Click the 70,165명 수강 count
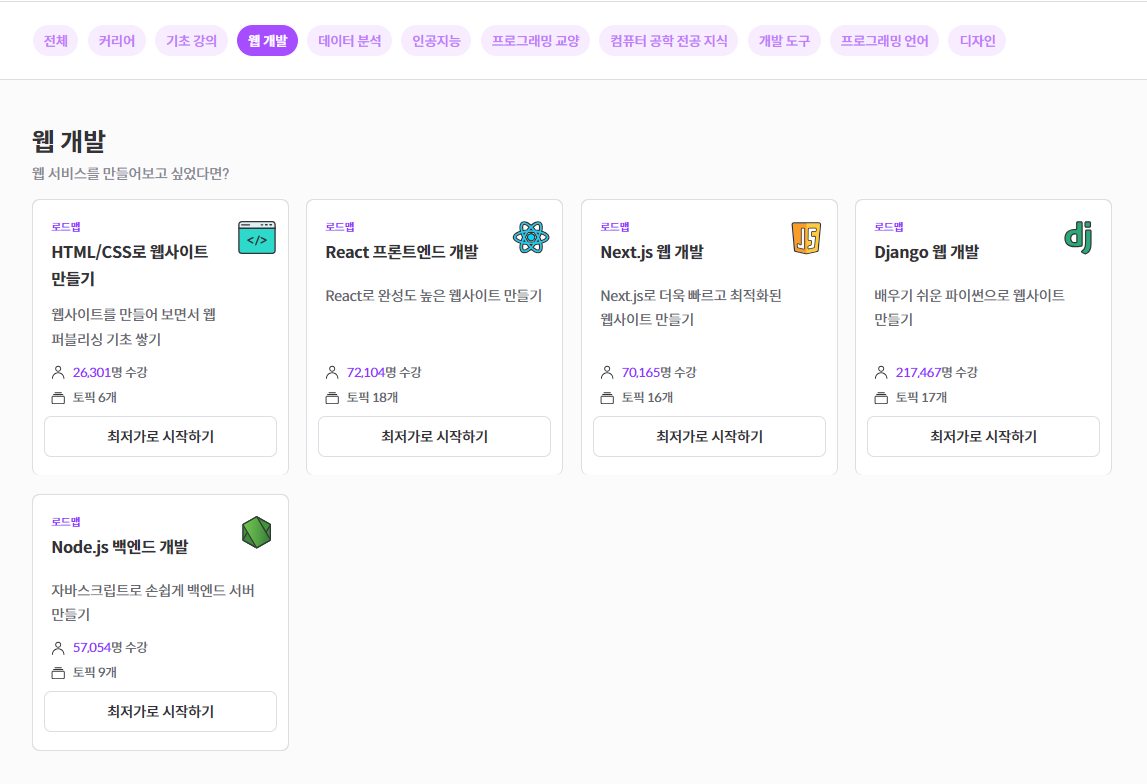Screen dimensions: 1147x784 pos(659,372)
